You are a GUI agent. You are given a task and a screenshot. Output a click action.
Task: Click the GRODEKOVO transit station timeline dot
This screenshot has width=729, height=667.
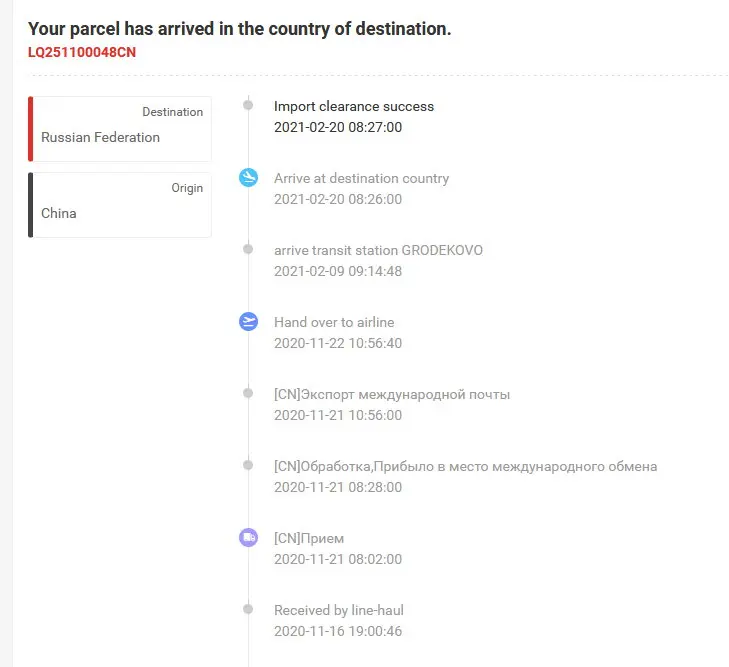[248, 250]
